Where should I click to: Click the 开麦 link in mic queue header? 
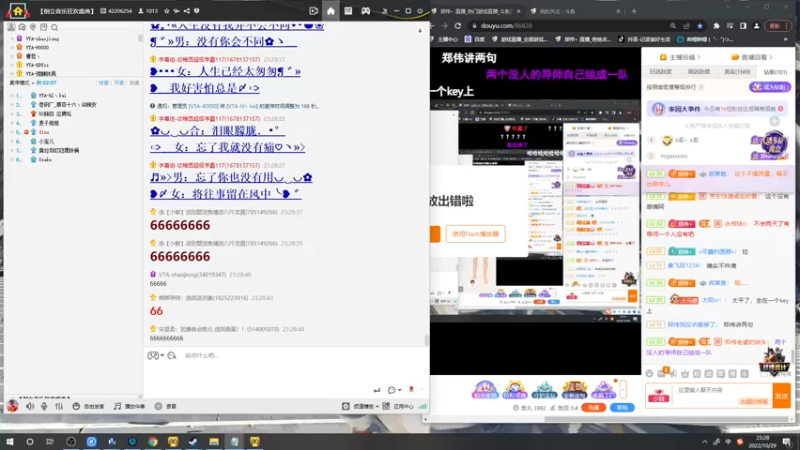(x=119, y=83)
